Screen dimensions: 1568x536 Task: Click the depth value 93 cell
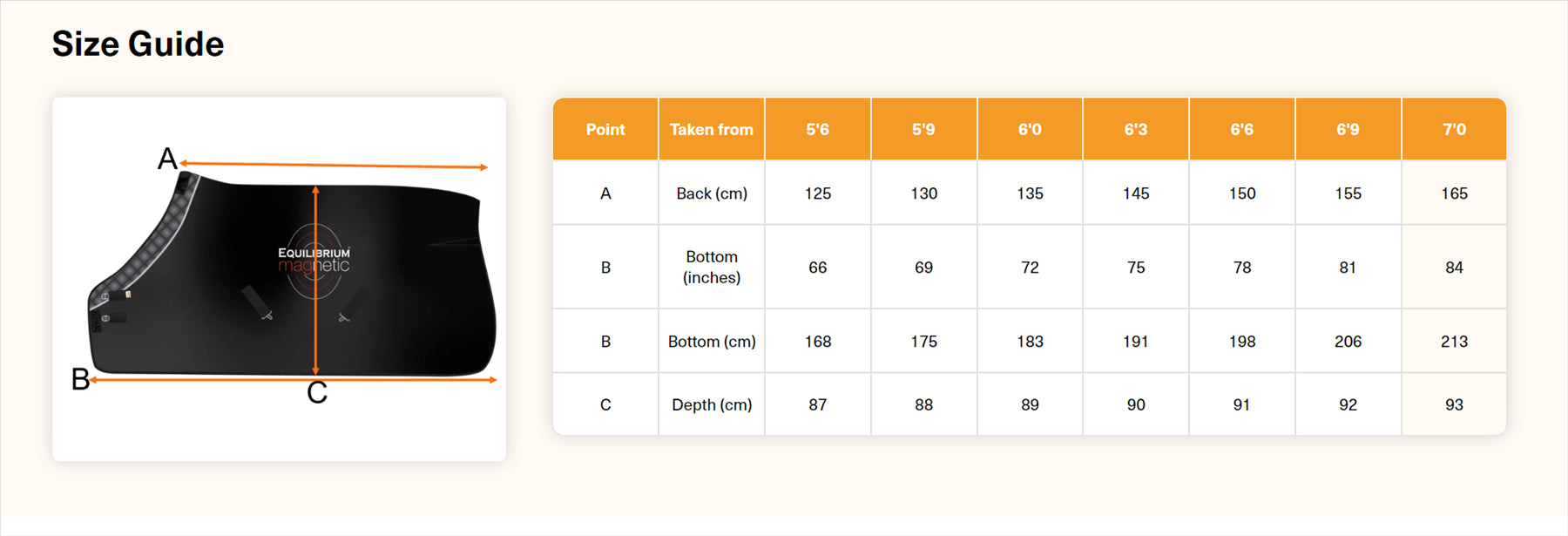click(x=1454, y=404)
